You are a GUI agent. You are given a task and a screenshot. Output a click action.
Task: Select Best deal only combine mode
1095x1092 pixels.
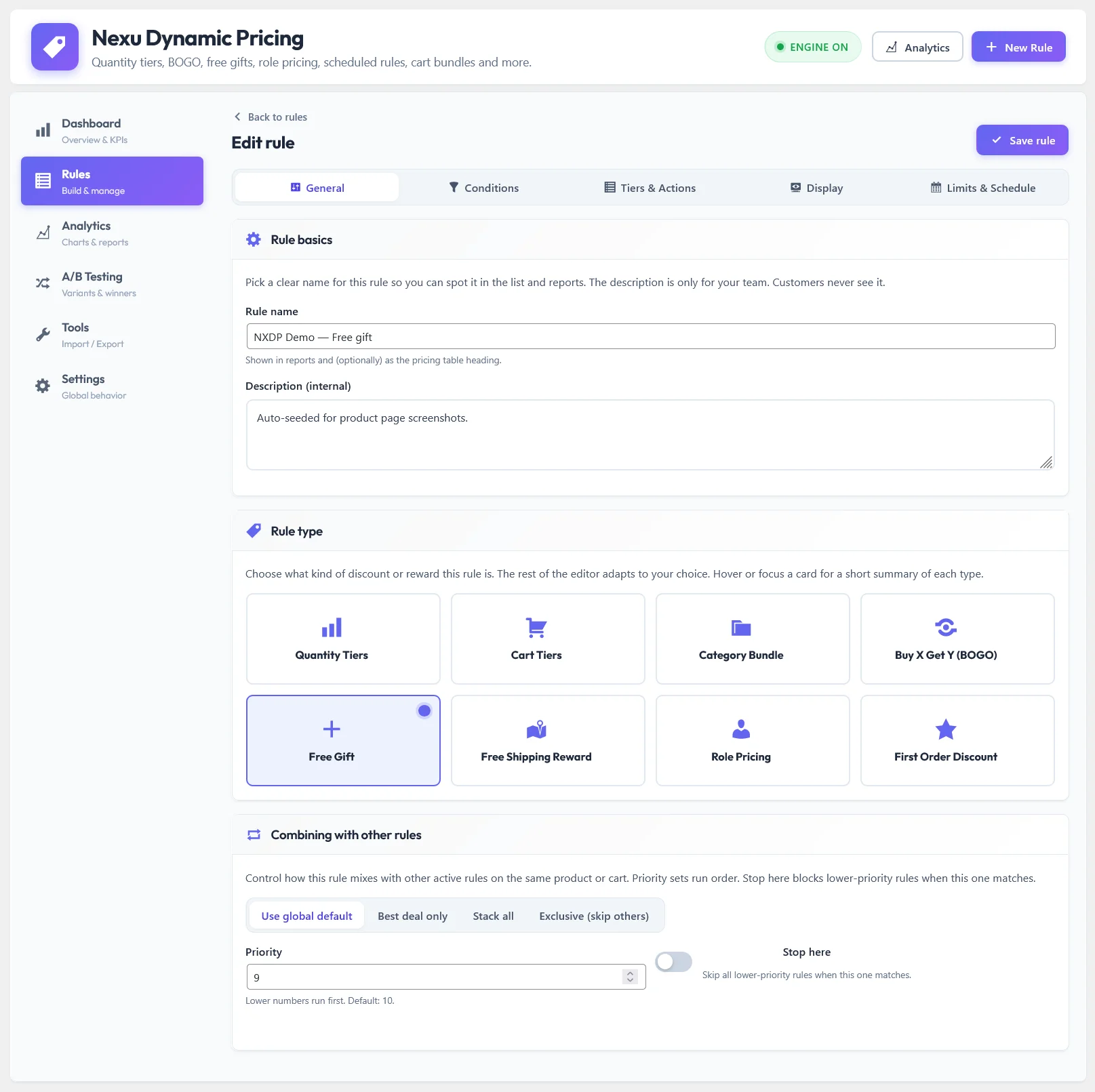tap(412, 916)
